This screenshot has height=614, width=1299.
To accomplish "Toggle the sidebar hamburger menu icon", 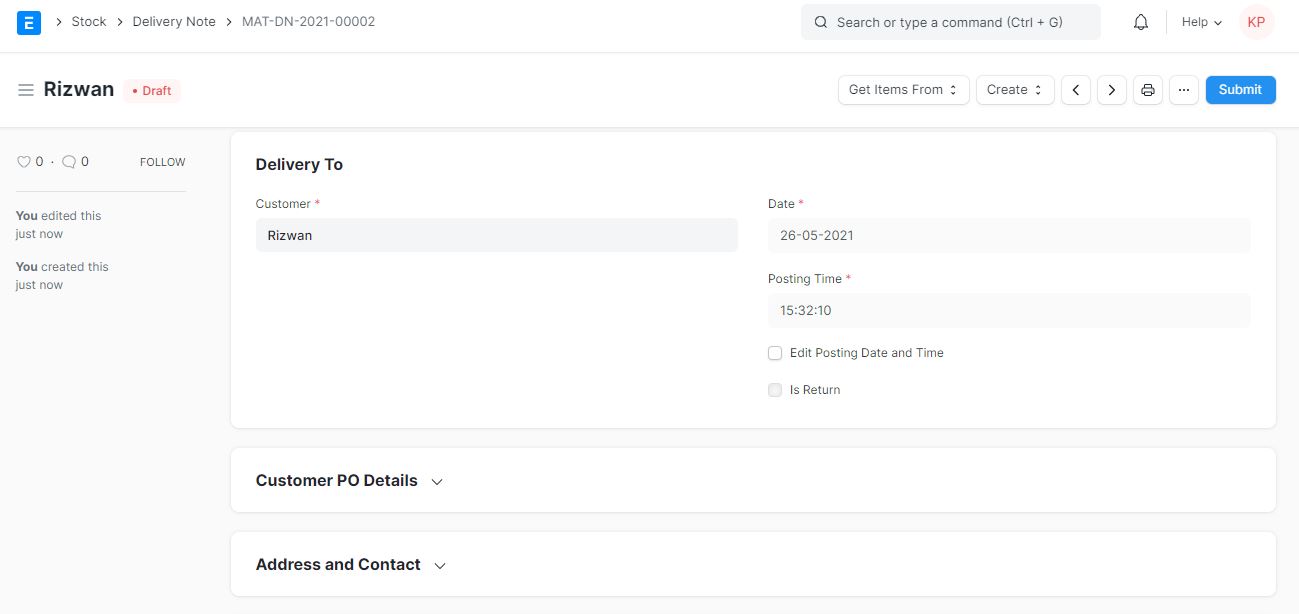I will (26, 90).
